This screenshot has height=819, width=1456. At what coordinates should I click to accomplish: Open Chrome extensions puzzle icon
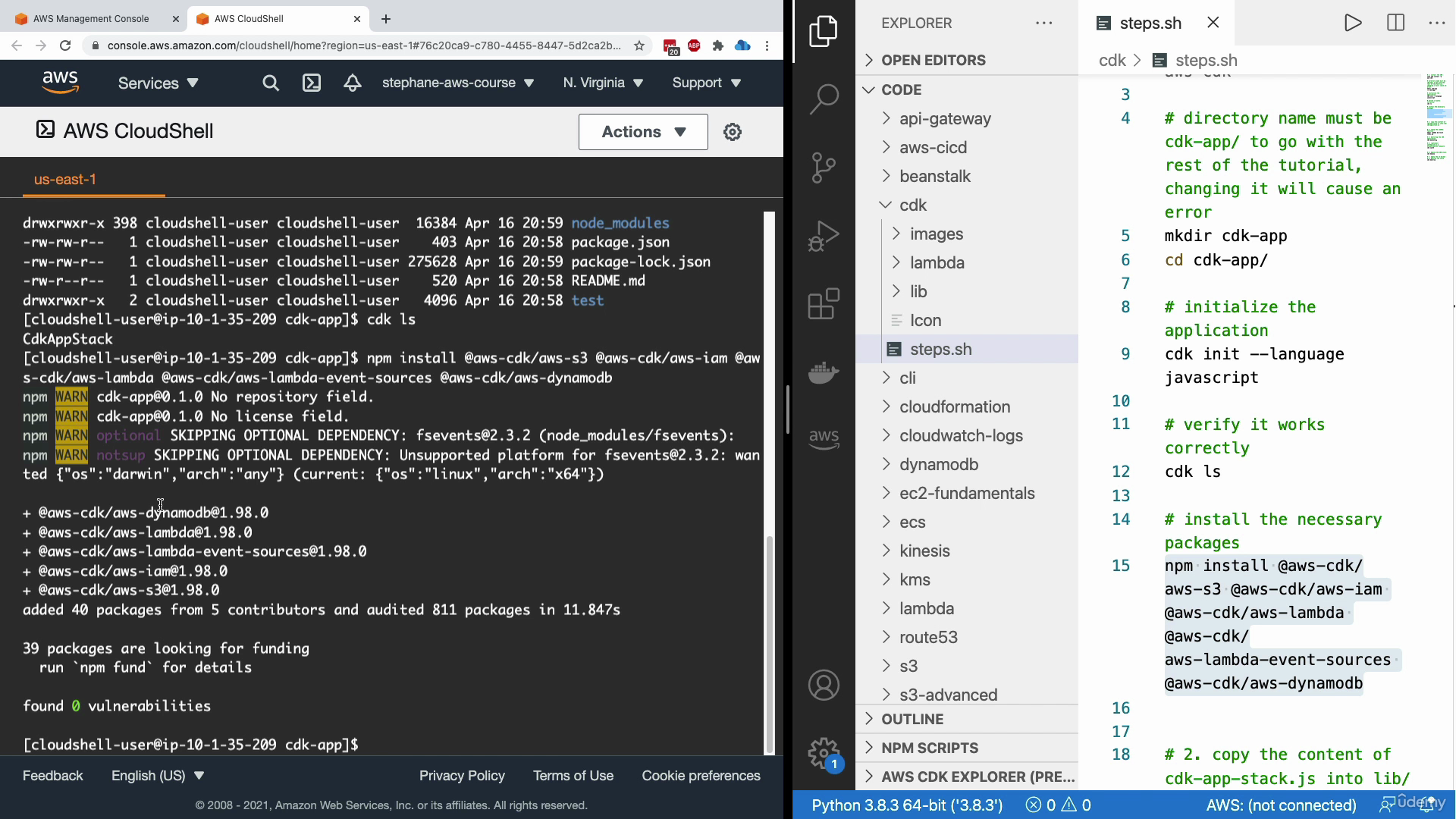(718, 45)
